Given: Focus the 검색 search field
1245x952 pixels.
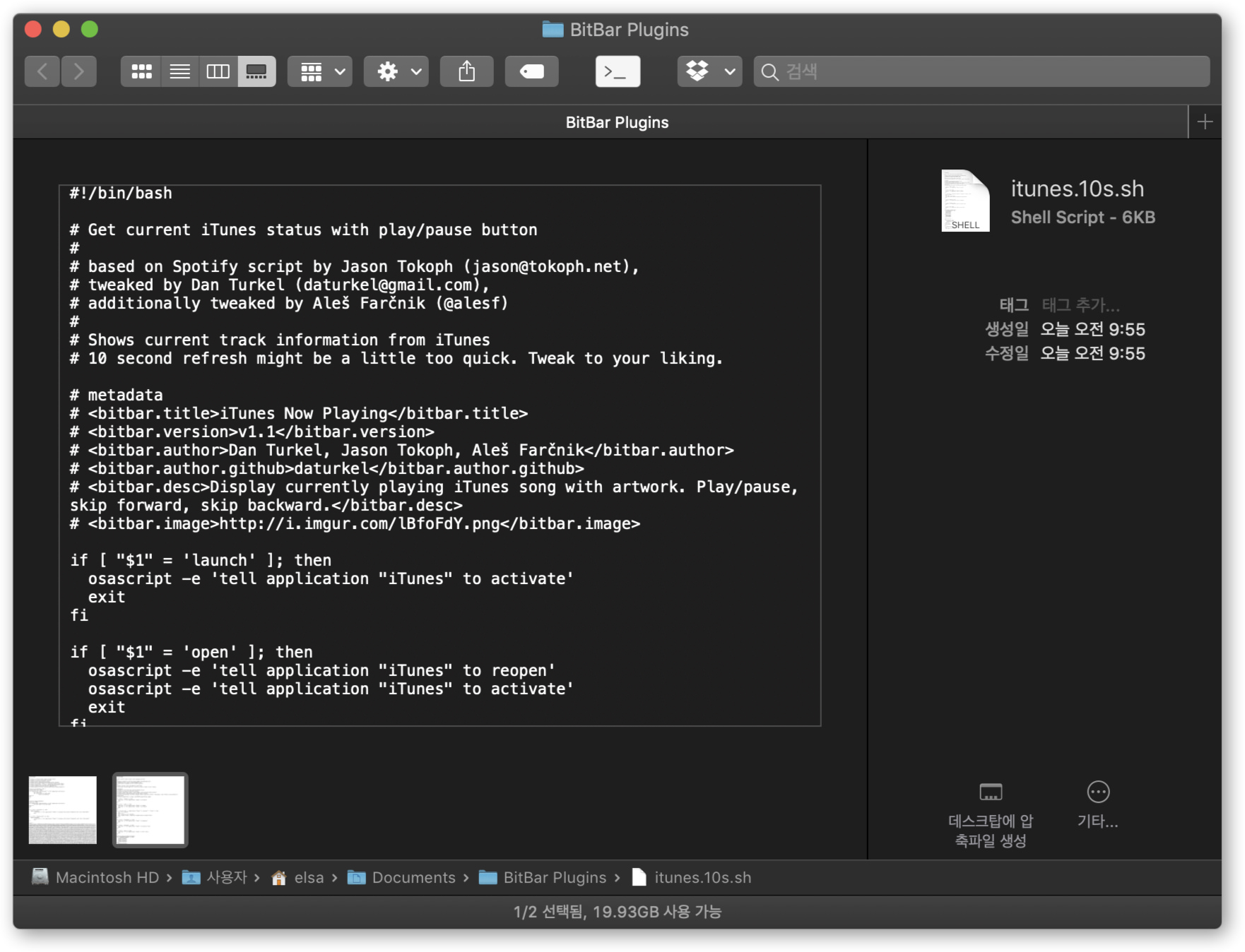Looking at the screenshot, I should click(x=982, y=71).
